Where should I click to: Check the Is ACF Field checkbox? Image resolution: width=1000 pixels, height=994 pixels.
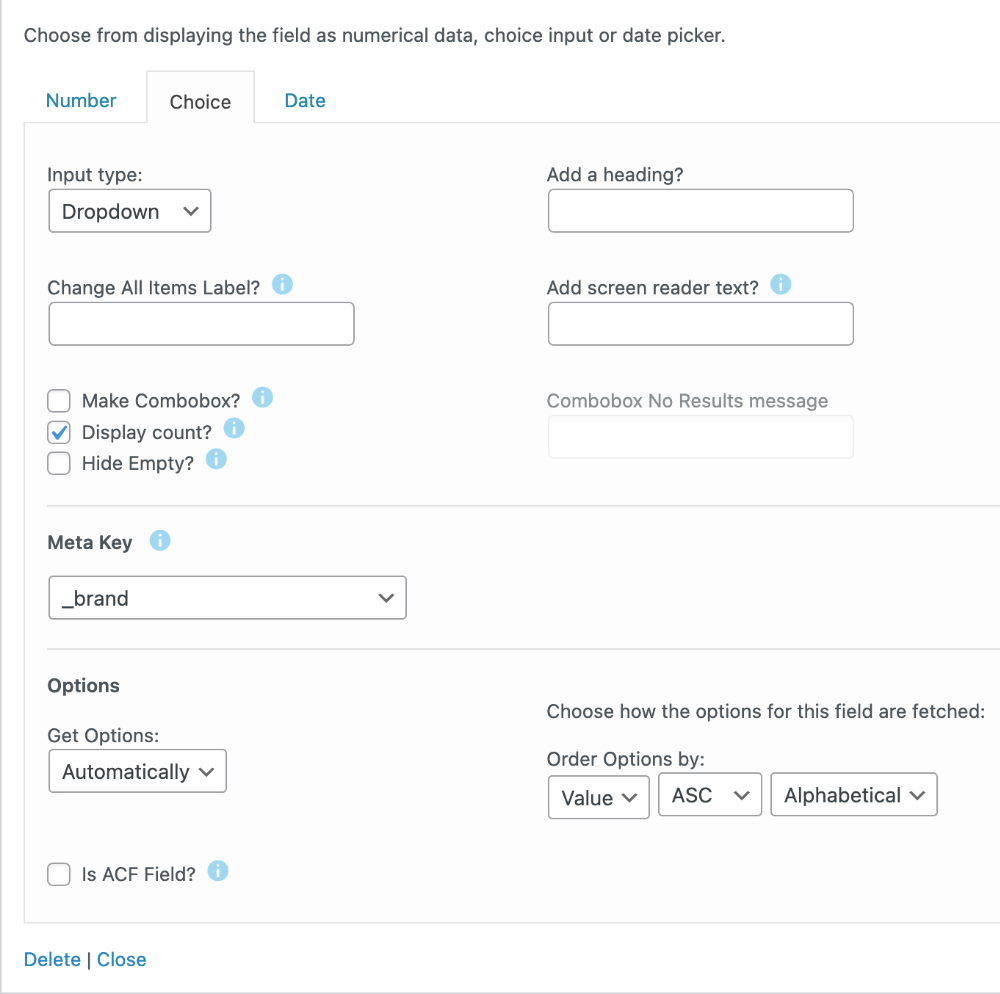[60, 874]
